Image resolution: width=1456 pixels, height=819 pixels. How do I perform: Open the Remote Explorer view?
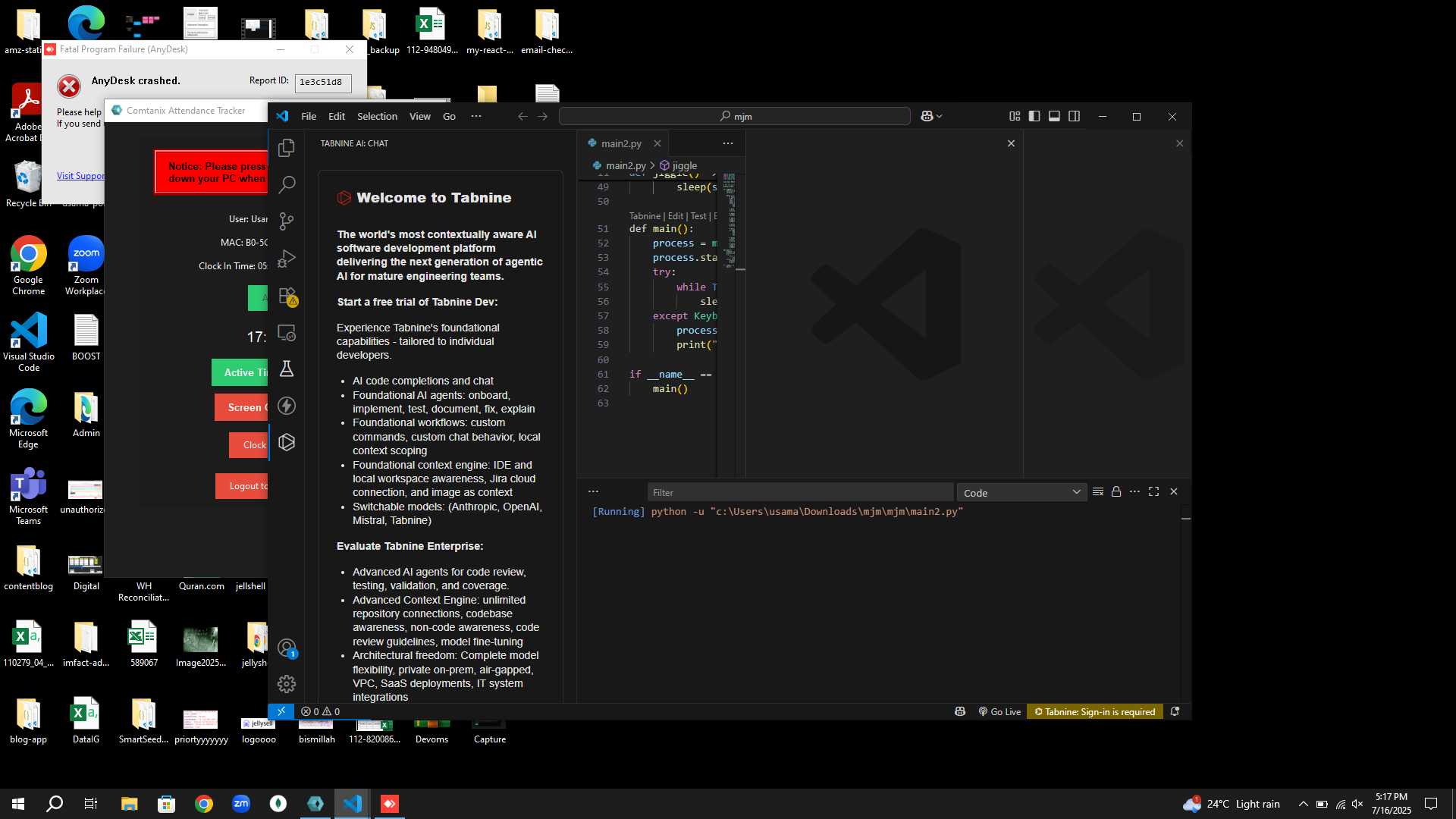coord(287,333)
